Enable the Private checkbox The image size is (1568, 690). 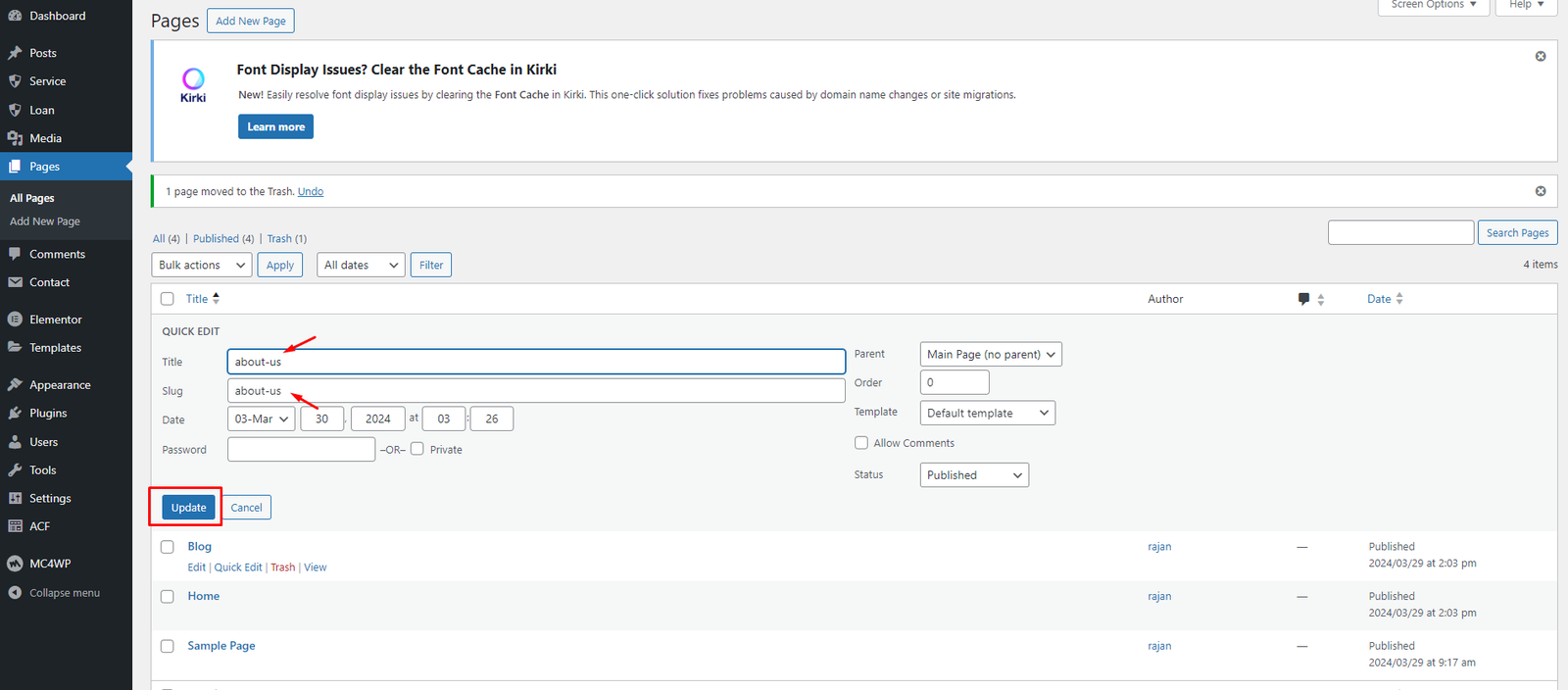pyautogui.click(x=417, y=449)
